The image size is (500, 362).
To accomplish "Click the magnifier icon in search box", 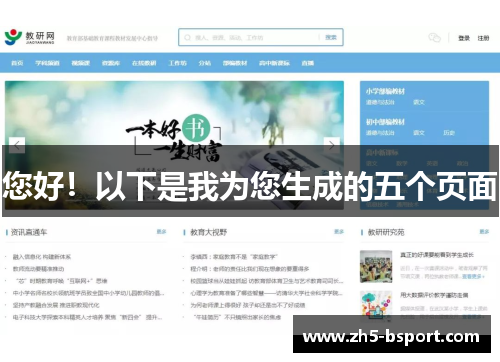I will click(188, 38).
